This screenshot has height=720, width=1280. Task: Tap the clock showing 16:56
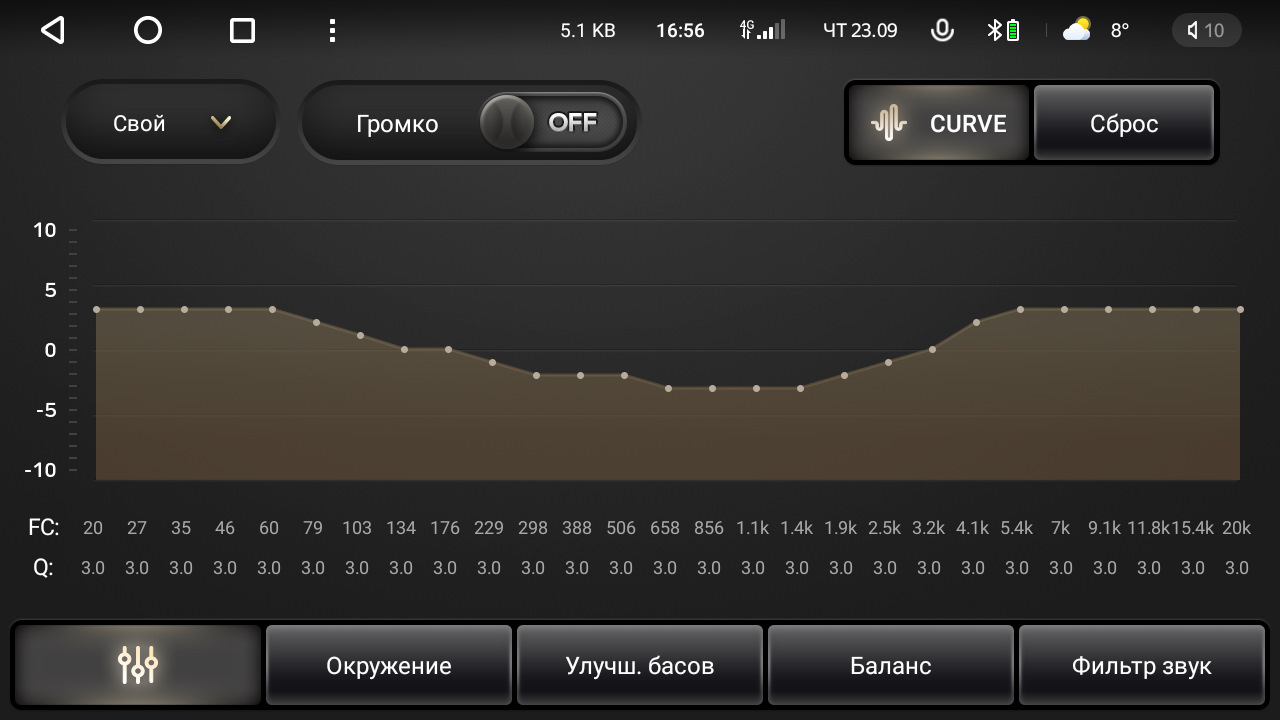pos(680,31)
